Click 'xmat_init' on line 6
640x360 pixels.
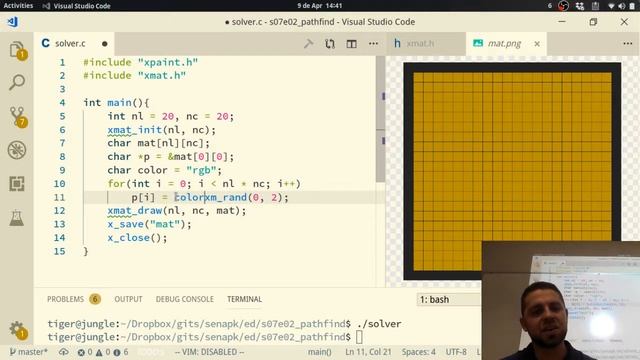pyautogui.click(x=135, y=130)
